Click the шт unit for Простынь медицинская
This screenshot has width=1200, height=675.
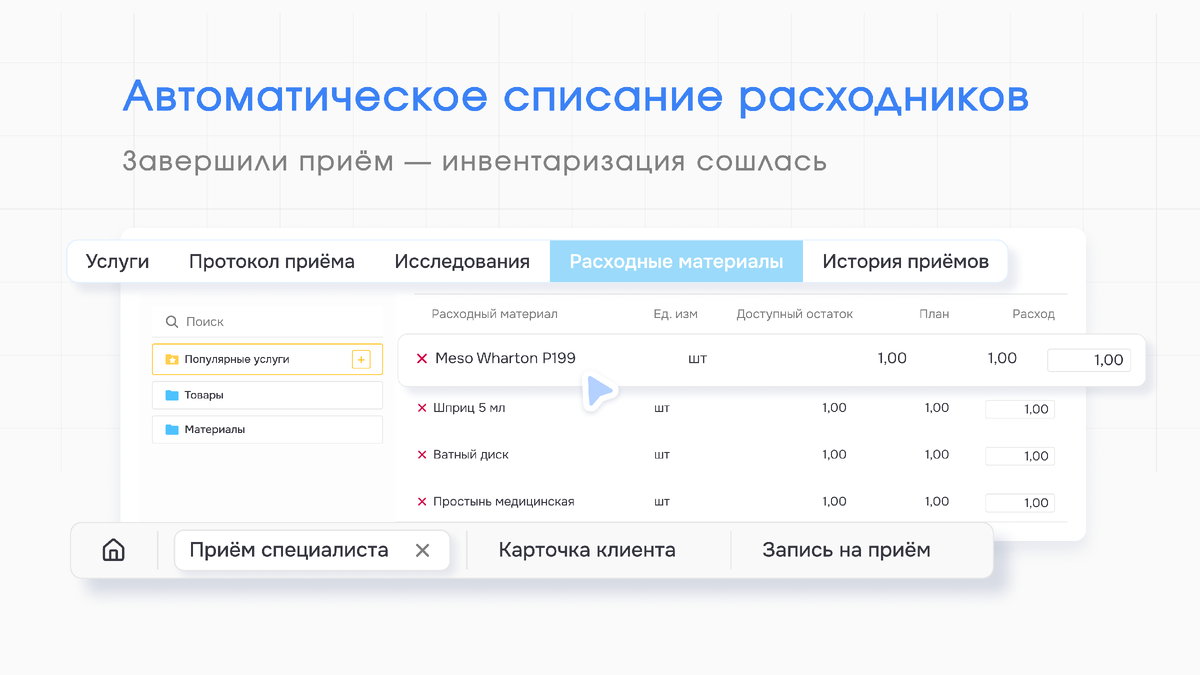coord(662,502)
